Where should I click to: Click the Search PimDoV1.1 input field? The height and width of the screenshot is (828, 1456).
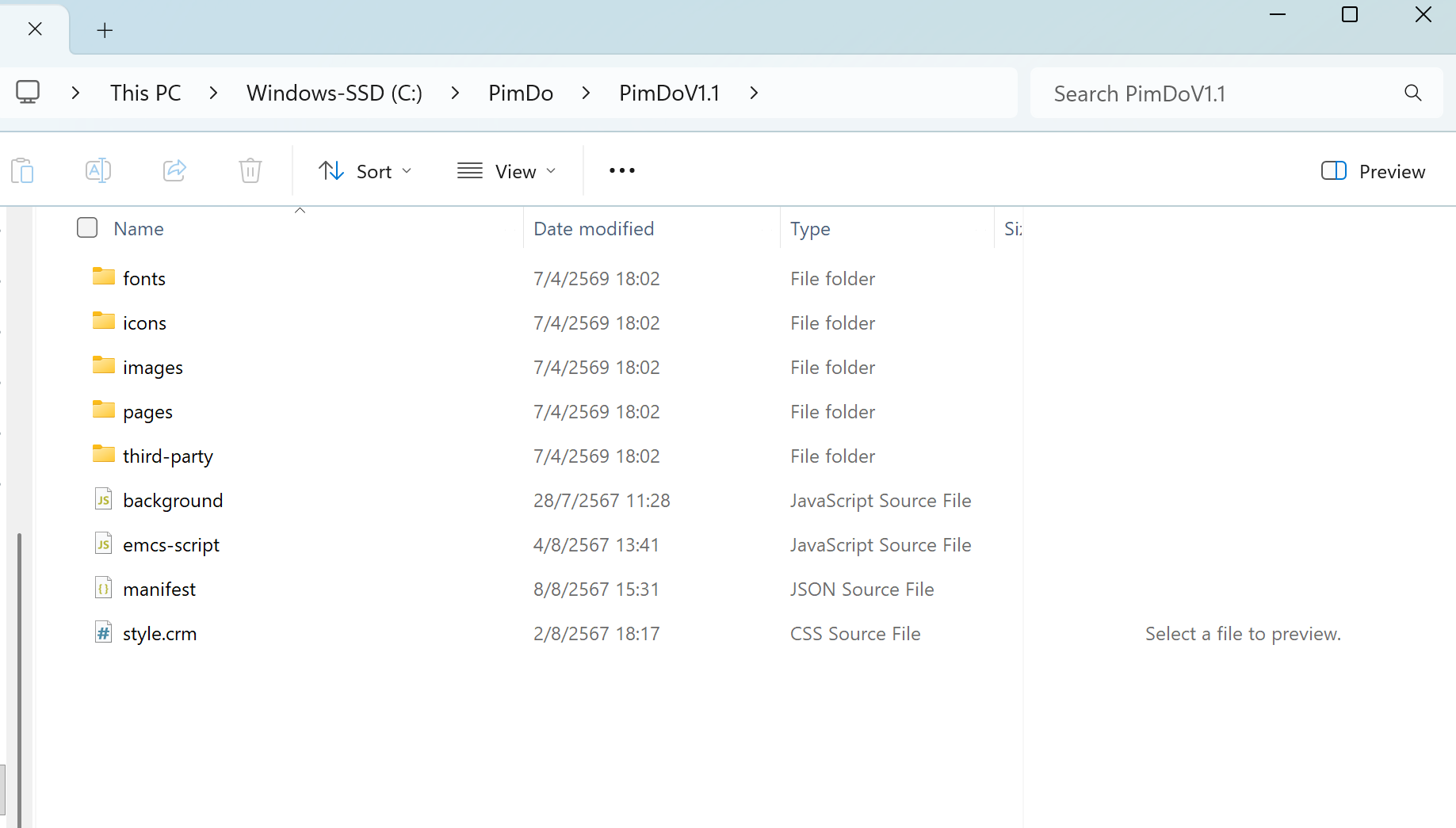coord(1221,93)
